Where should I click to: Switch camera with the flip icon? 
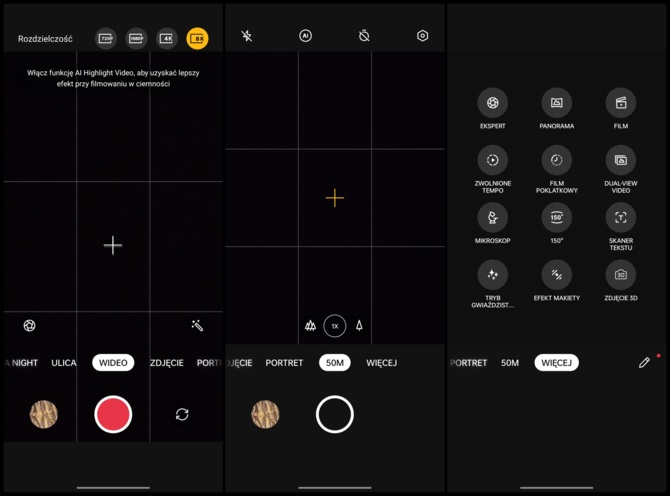[182, 414]
